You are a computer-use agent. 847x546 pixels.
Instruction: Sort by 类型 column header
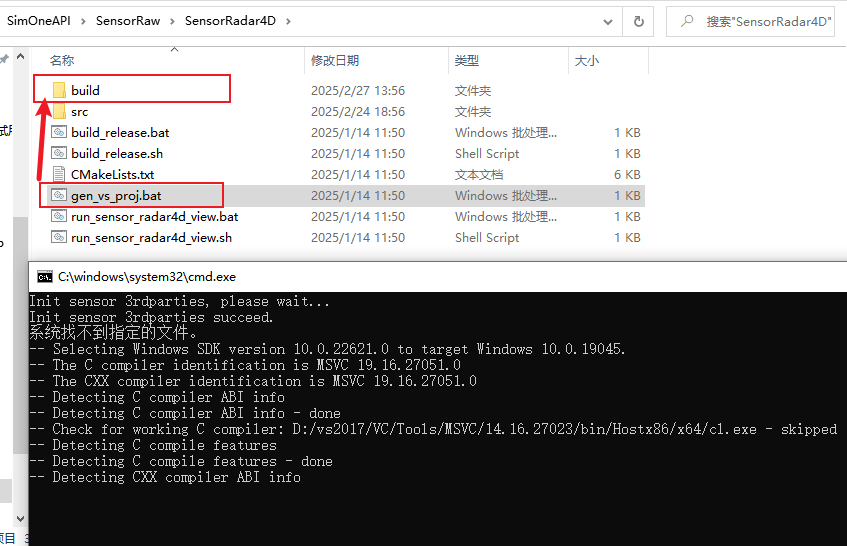coord(467,60)
